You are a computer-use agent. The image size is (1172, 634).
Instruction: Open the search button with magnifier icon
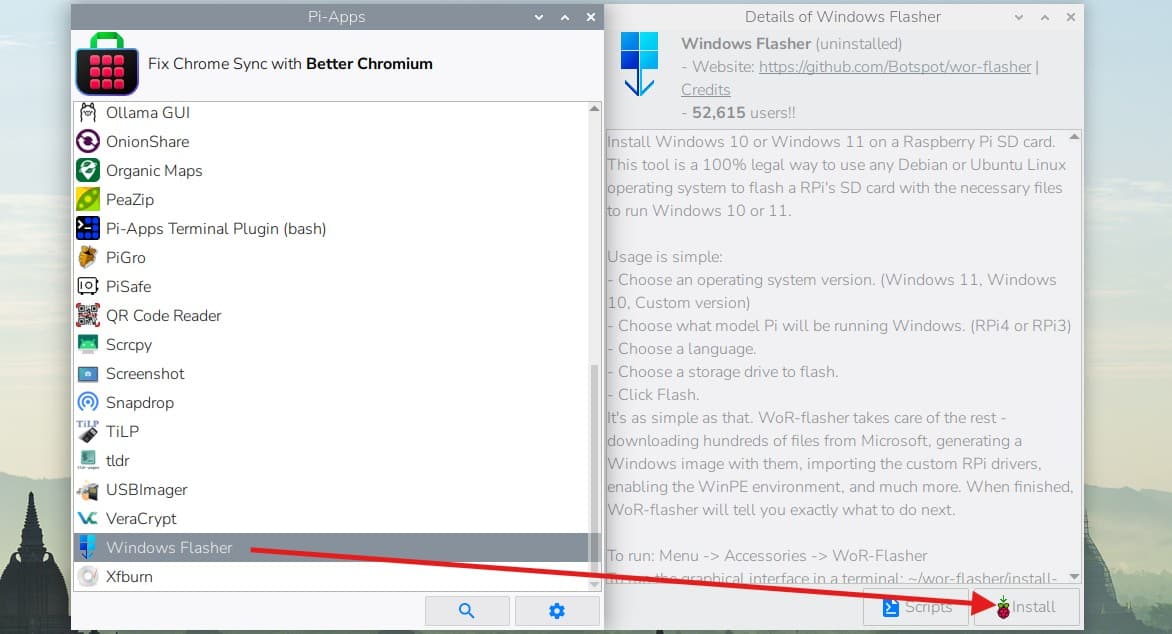[466, 610]
